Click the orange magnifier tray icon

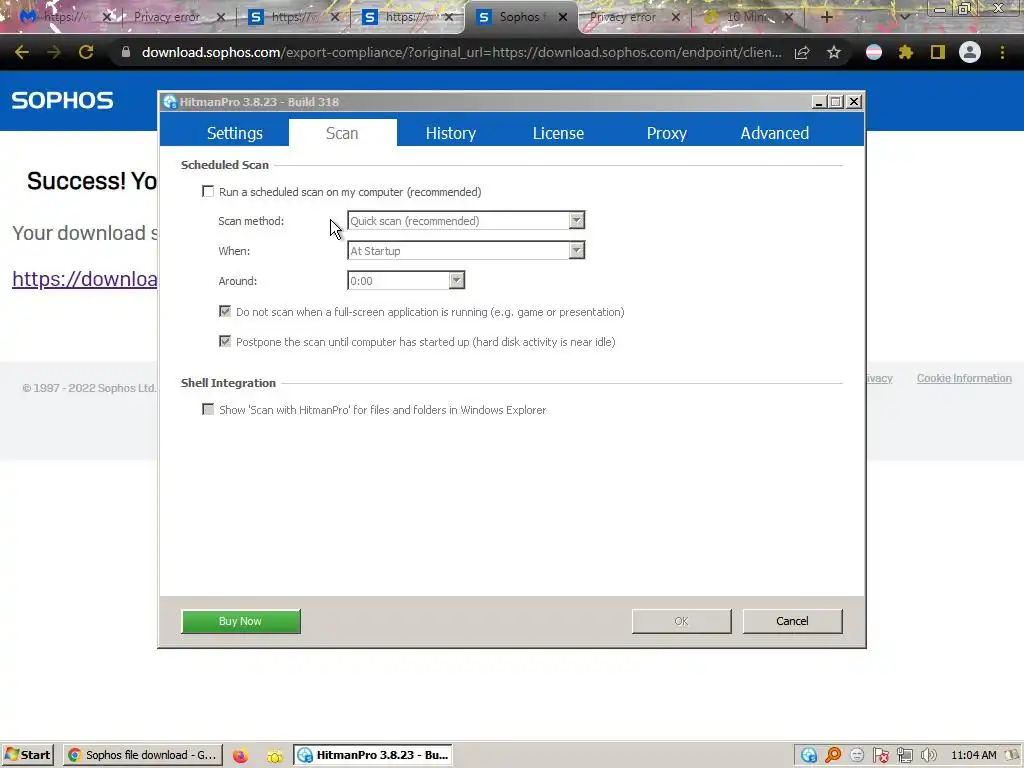pos(833,756)
